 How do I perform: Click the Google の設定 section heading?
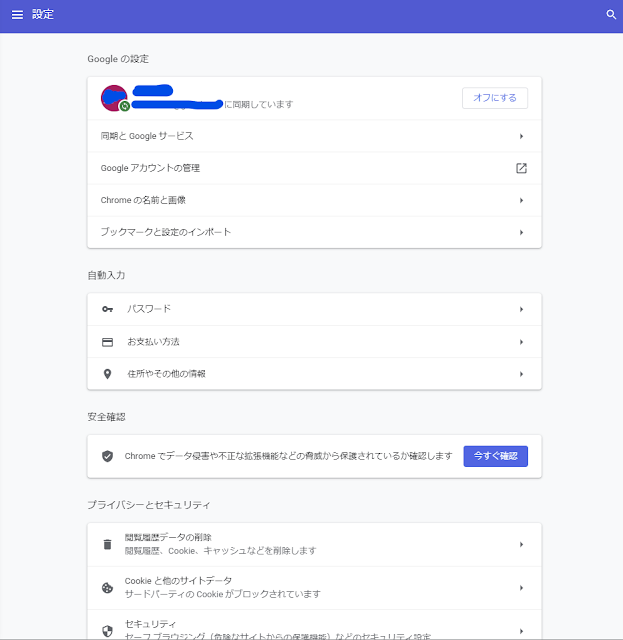click(x=118, y=59)
